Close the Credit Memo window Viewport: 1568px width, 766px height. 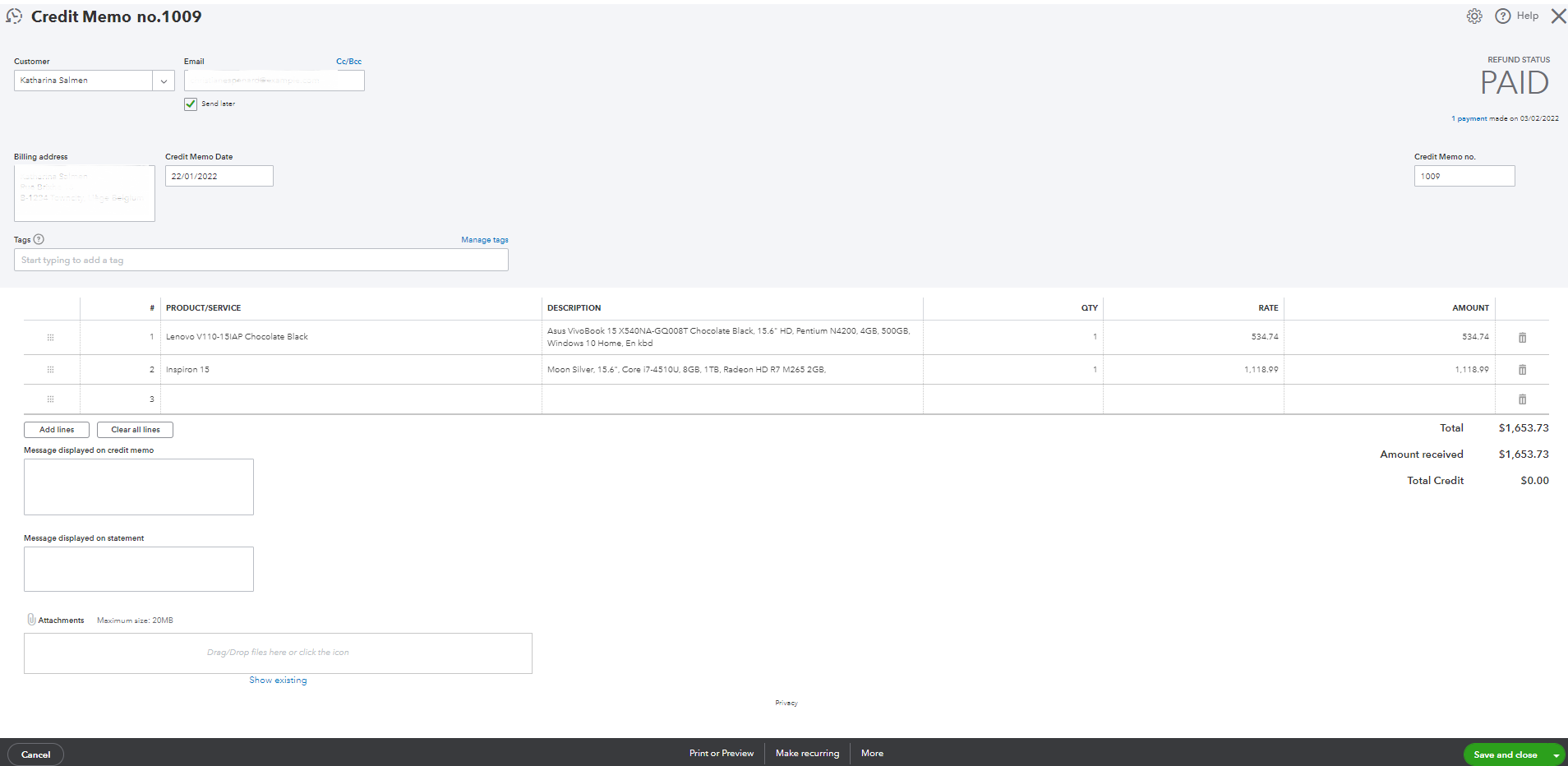click(x=1558, y=16)
